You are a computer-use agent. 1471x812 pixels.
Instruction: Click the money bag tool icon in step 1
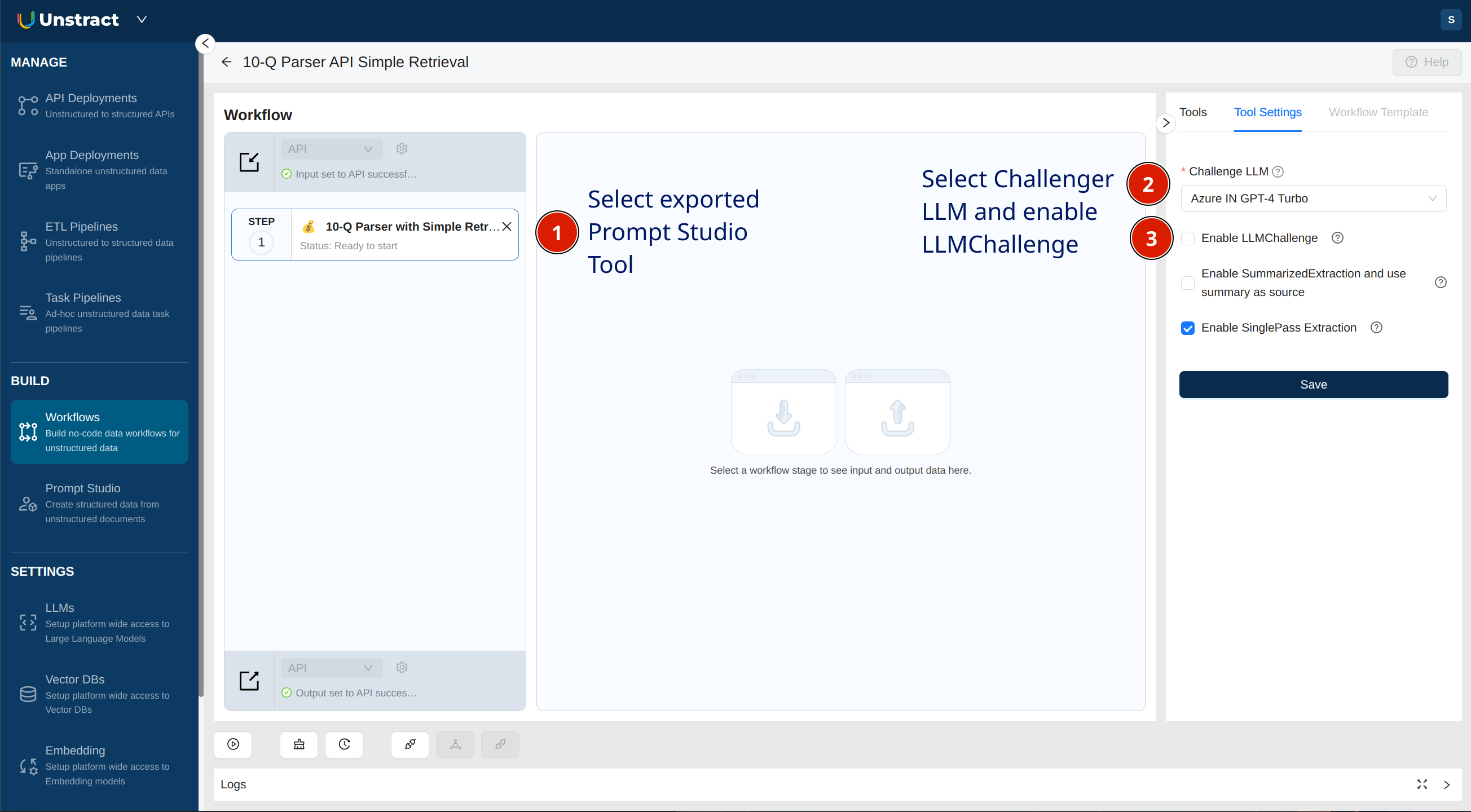click(x=309, y=227)
